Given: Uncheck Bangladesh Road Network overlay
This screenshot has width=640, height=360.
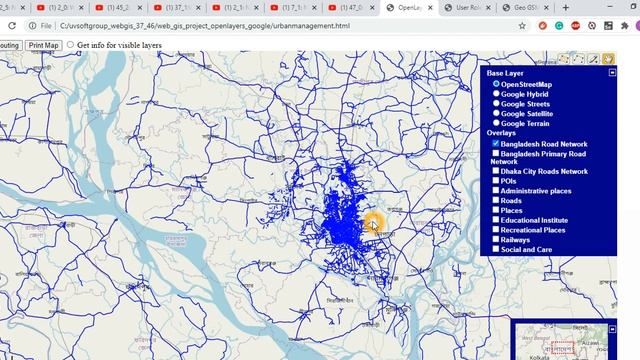Looking at the screenshot, I should point(496,143).
